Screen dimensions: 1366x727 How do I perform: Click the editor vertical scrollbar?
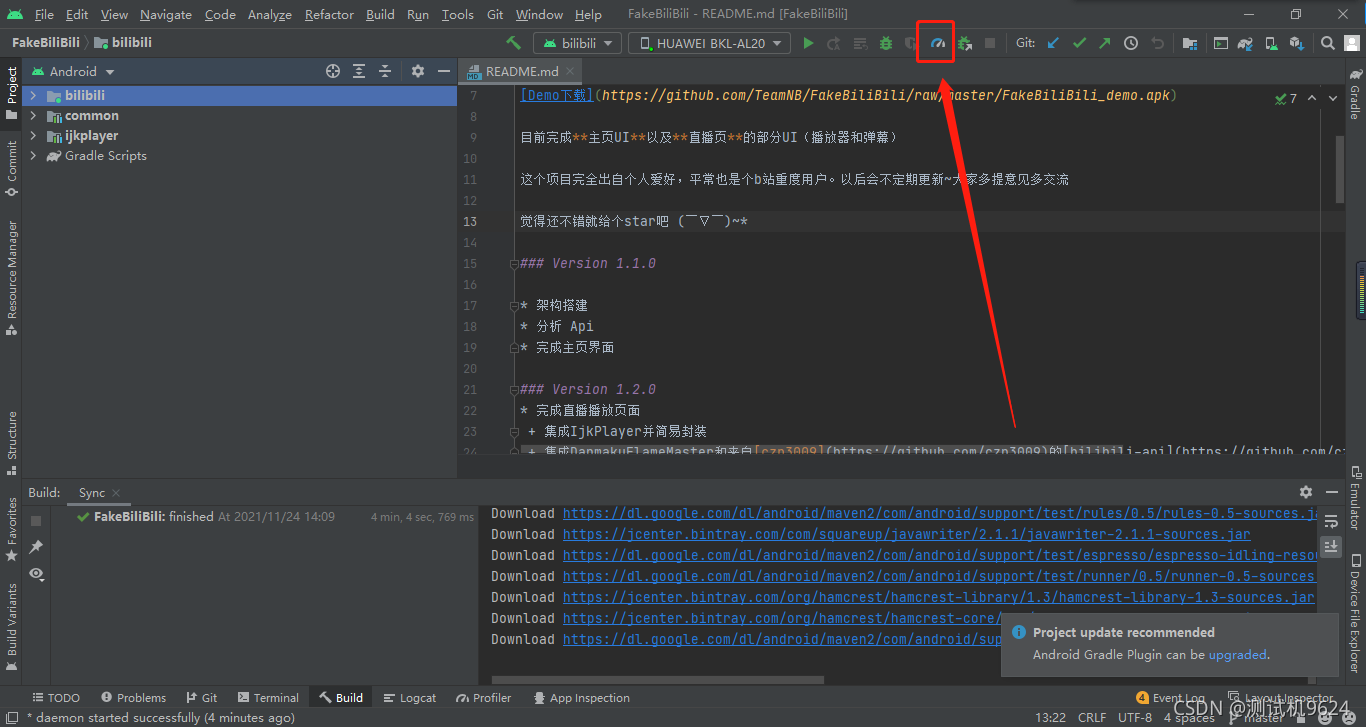(x=1340, y=170)
